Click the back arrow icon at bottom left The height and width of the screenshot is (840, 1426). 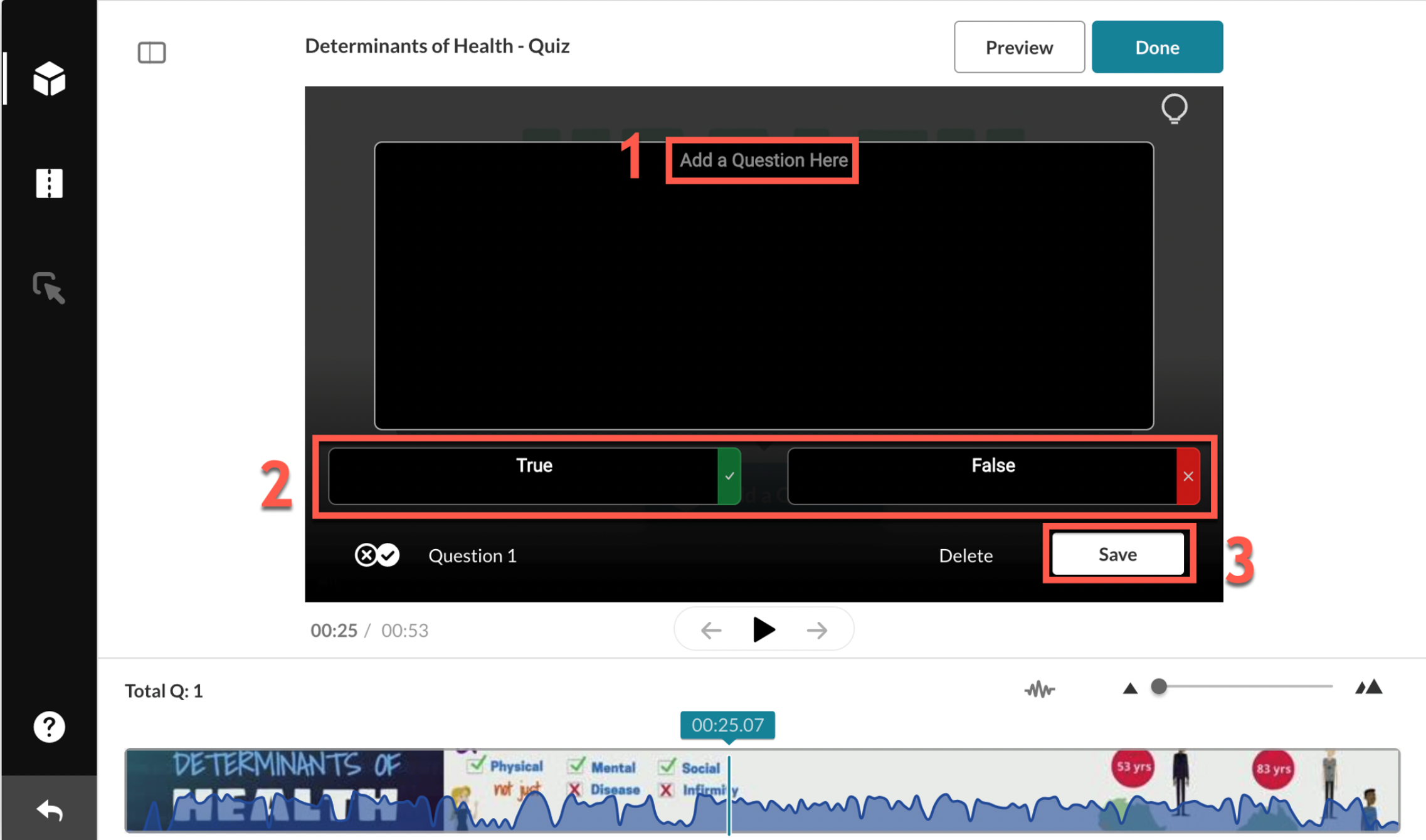coord(49,810)
